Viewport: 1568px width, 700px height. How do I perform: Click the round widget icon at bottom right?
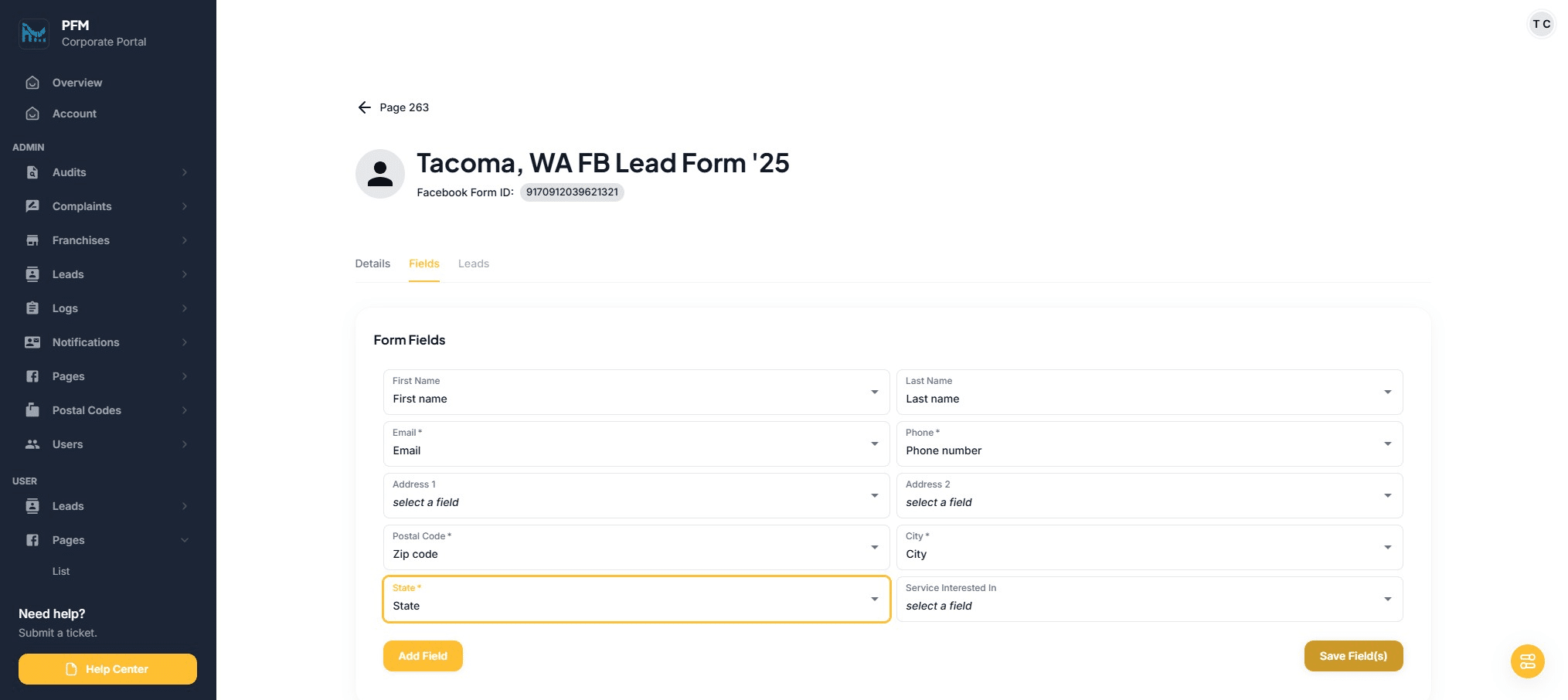pyautogui.click(x=1527, y=661)
